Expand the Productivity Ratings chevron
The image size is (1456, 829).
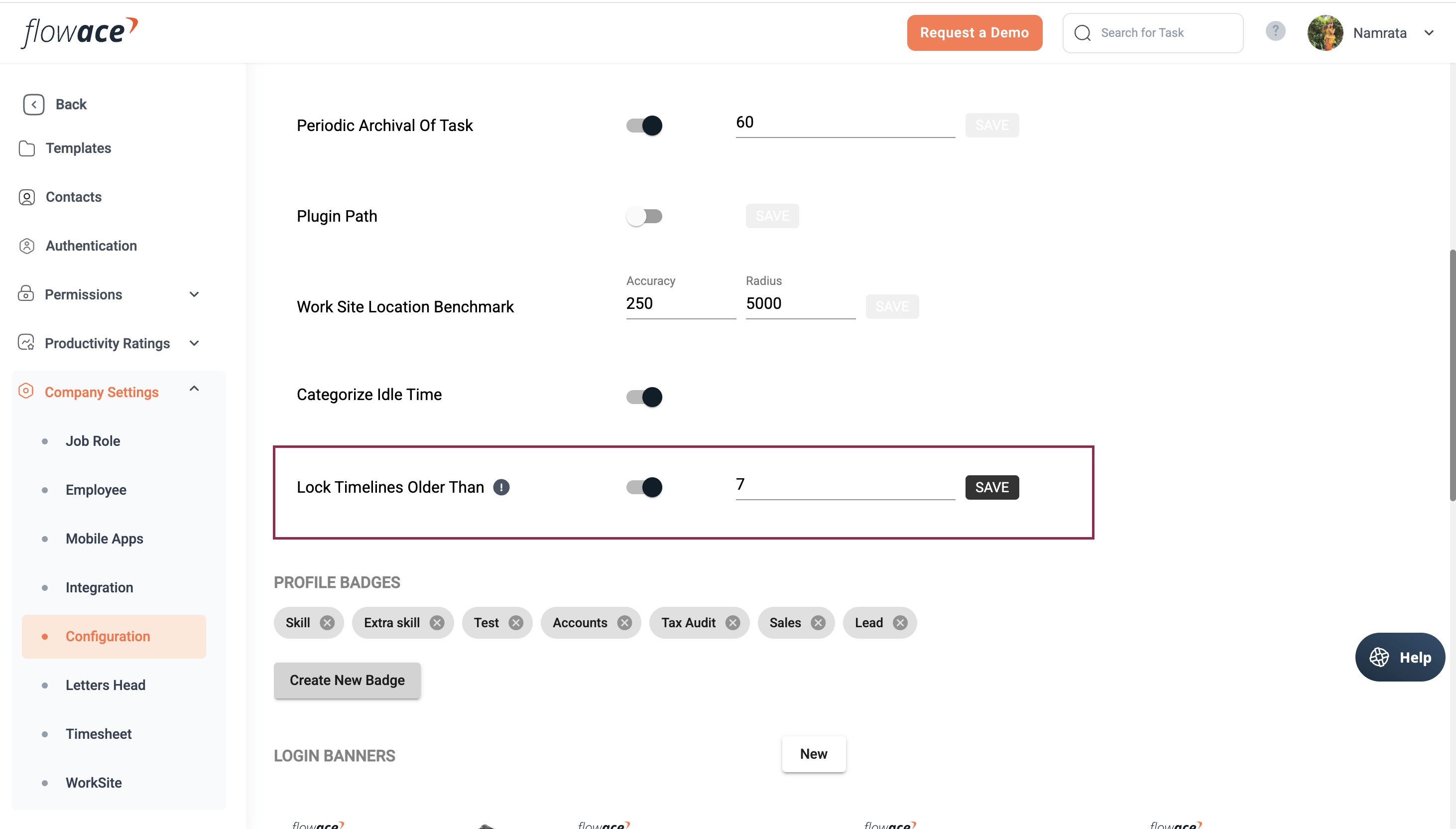coord(194,343)
